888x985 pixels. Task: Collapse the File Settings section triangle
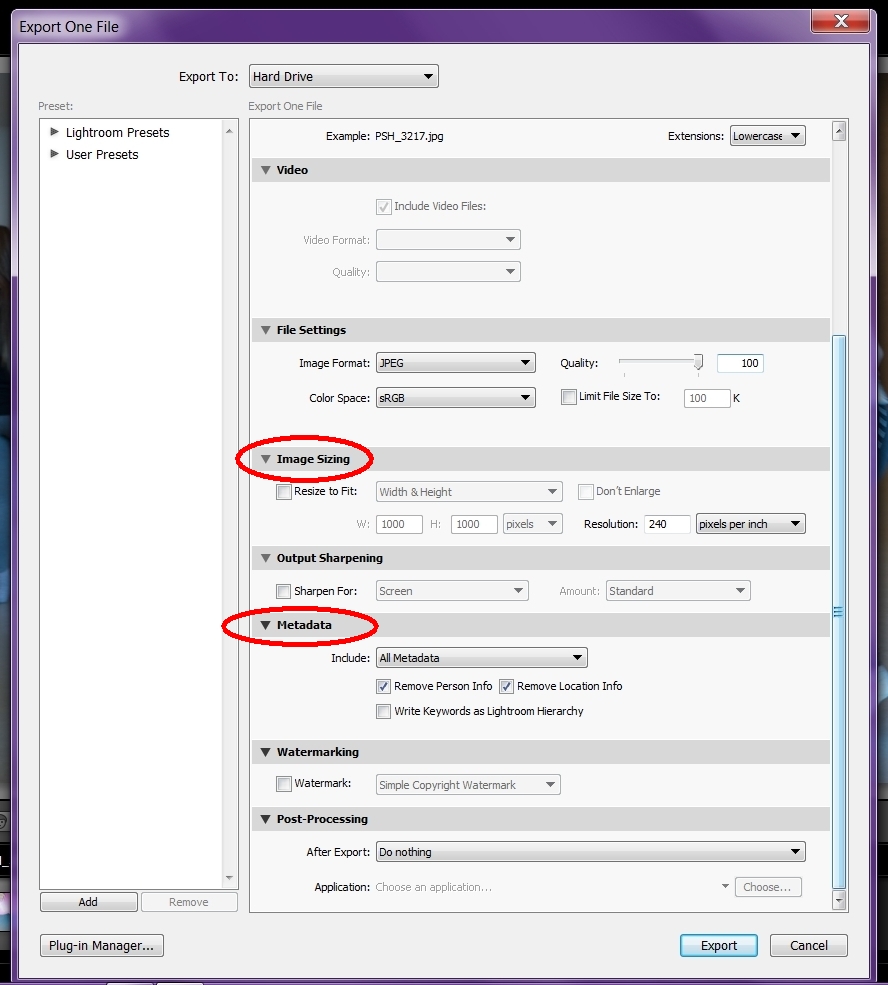click(266, 330)
